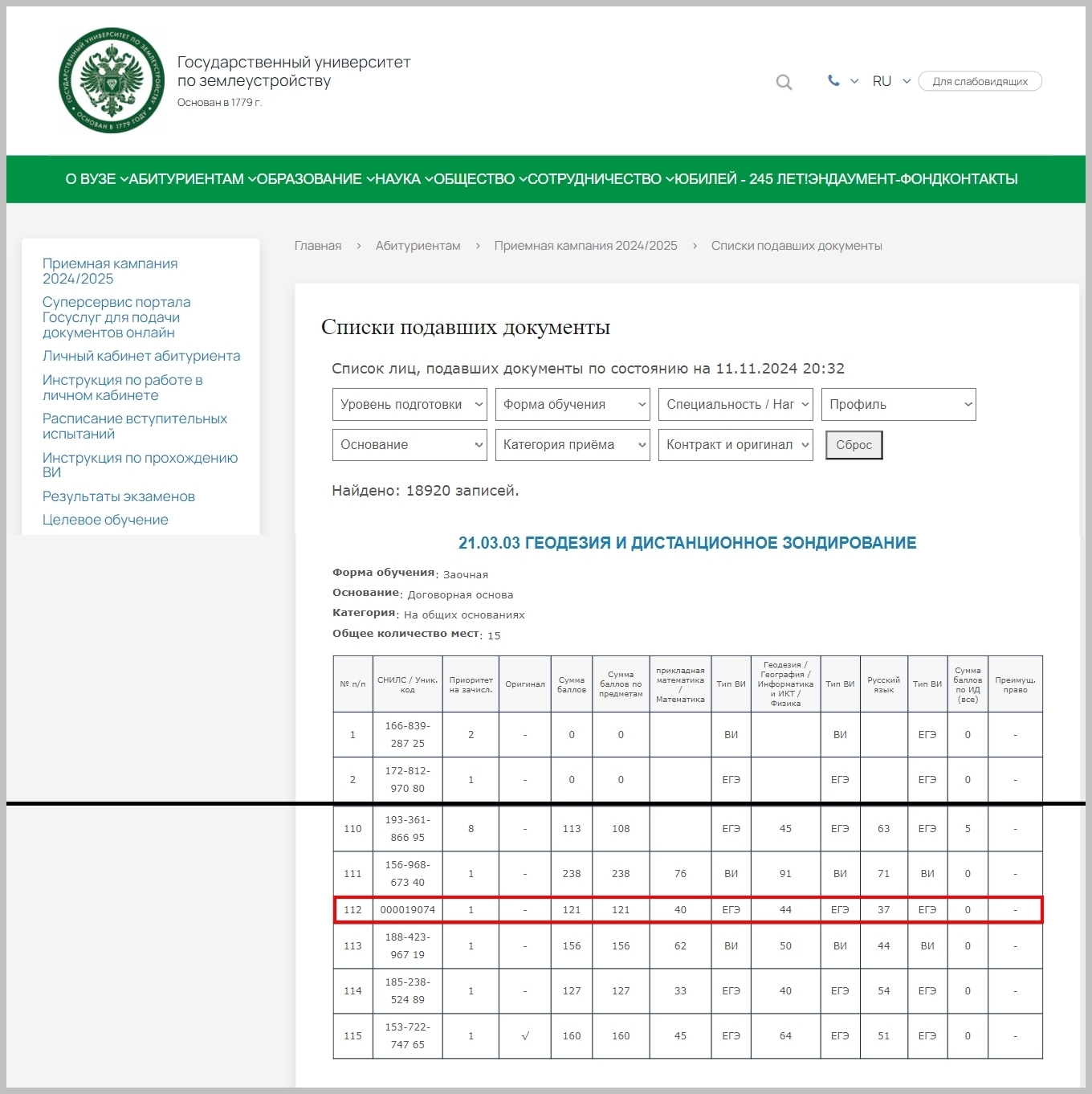
Task: Open 'Расписание вступительных испытаний' link
Action: pos(135,426)
